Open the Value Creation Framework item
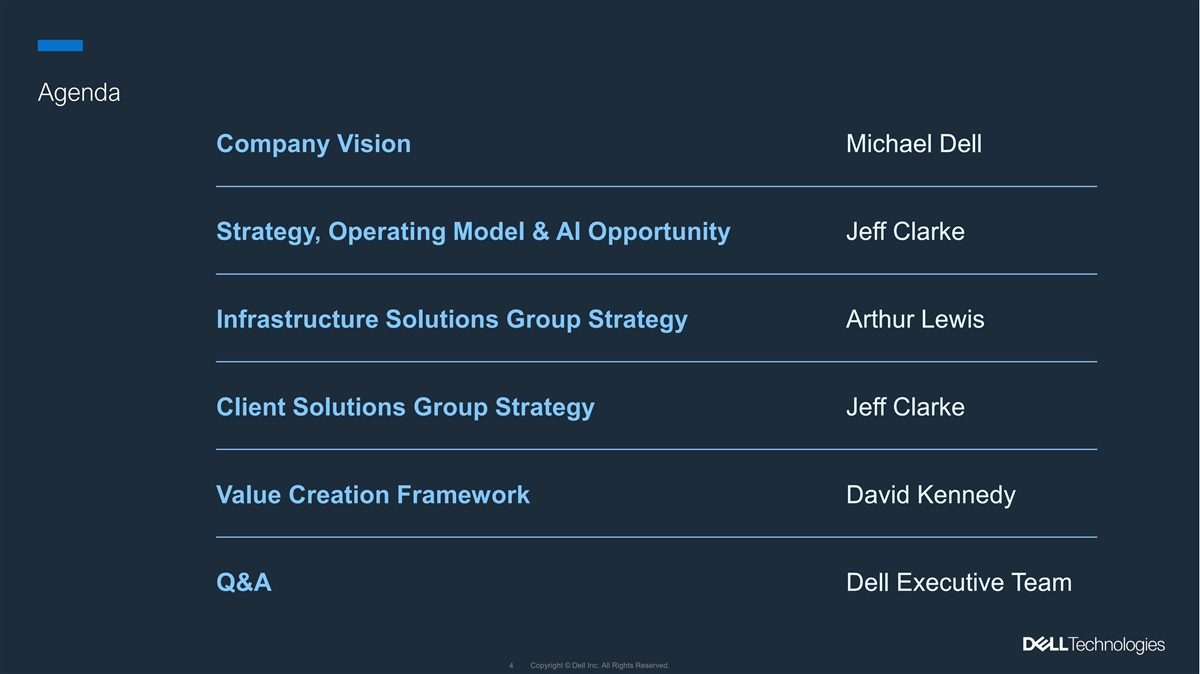 [373, 495]
